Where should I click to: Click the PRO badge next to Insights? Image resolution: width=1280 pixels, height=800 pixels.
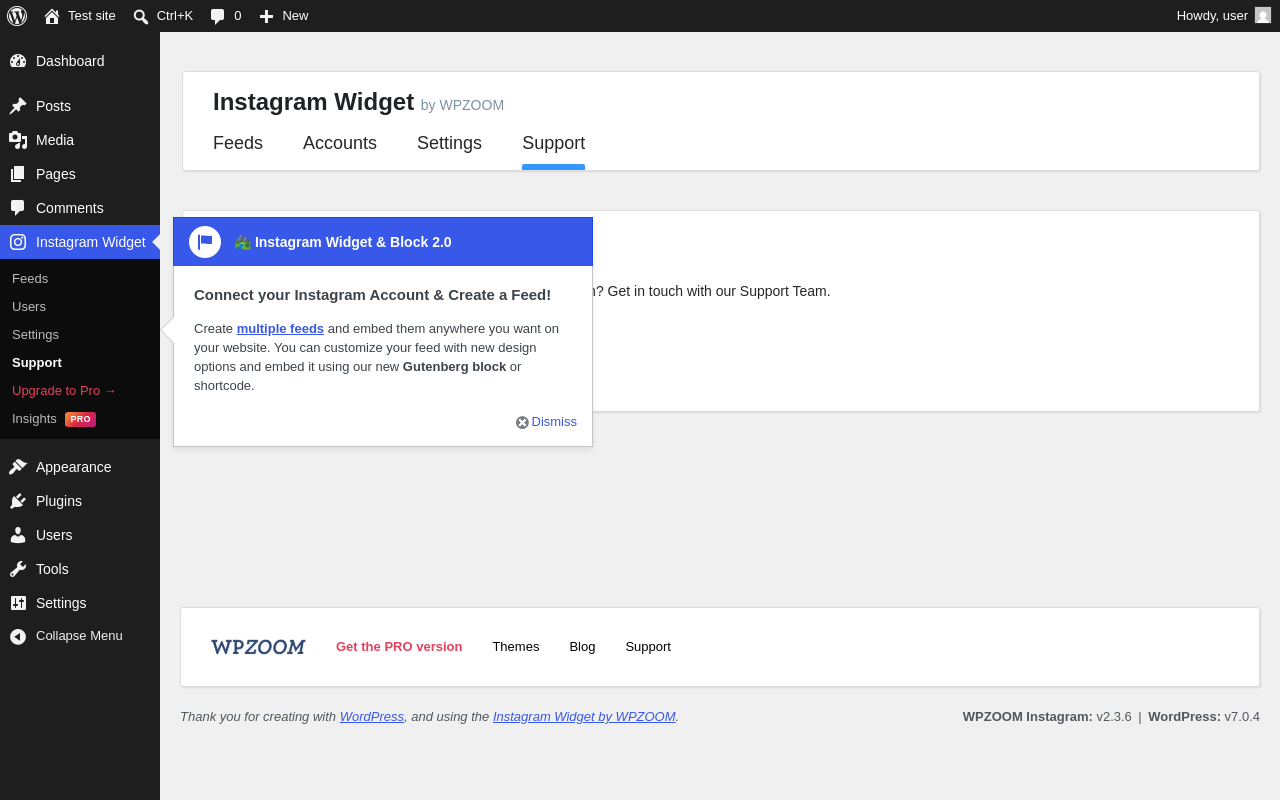(x=80, y=419)
